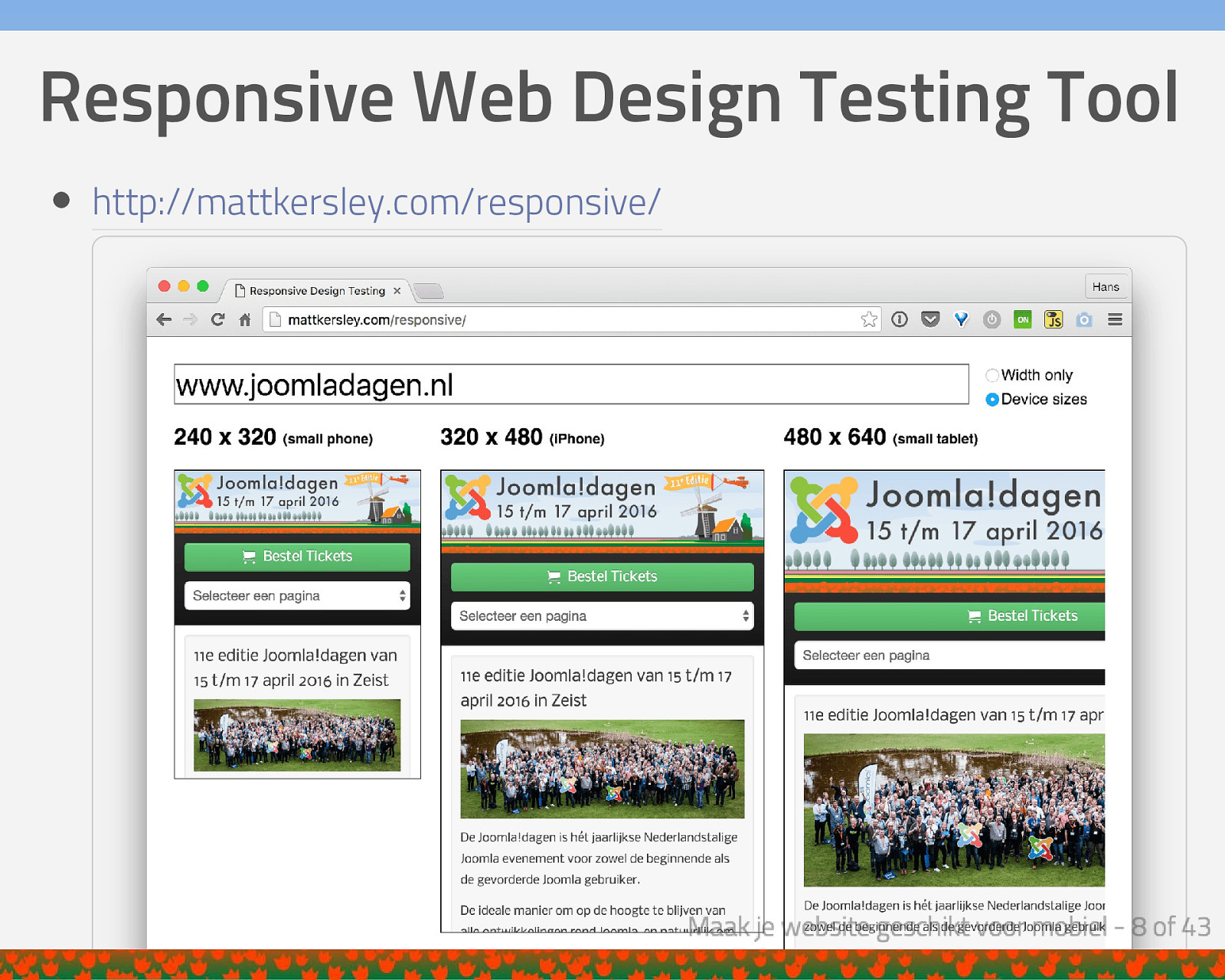
Task: Open Selecteer een pagina dropdown in iPhone preview
Action: [602, 616]
